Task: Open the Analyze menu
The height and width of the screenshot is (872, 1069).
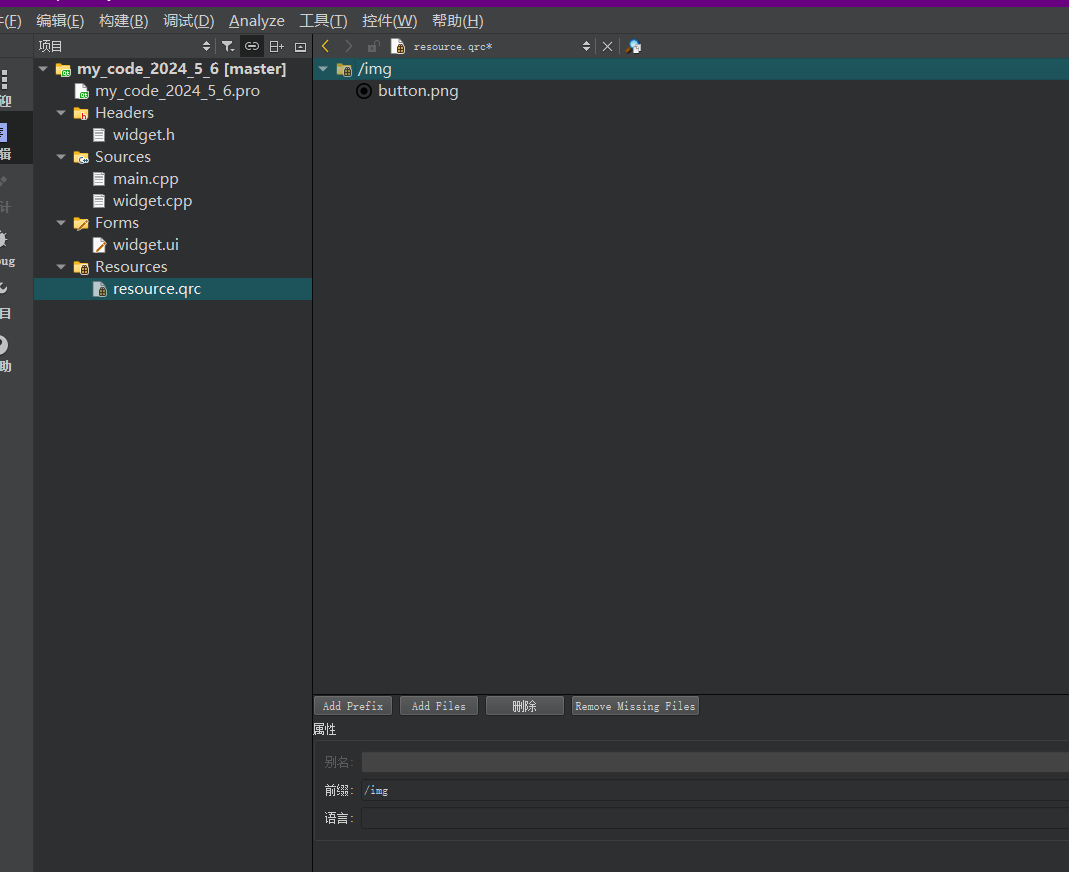Action: pyautogui.click(x=256, y=21)
